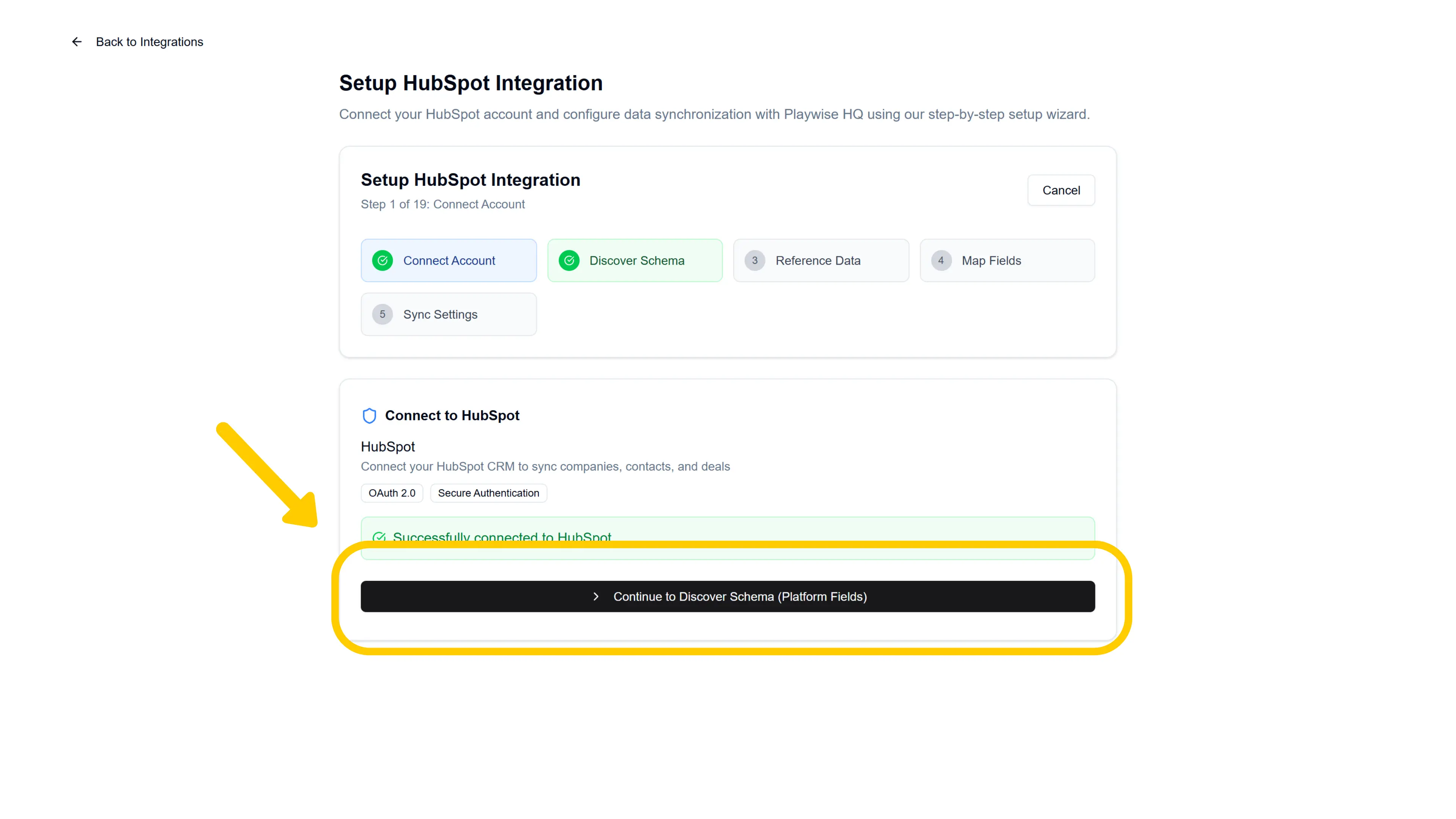Click the number 5 badge on Sync Settings
Image resolution: width=1456 pixels, height=819 pixels.
[383, 314]
